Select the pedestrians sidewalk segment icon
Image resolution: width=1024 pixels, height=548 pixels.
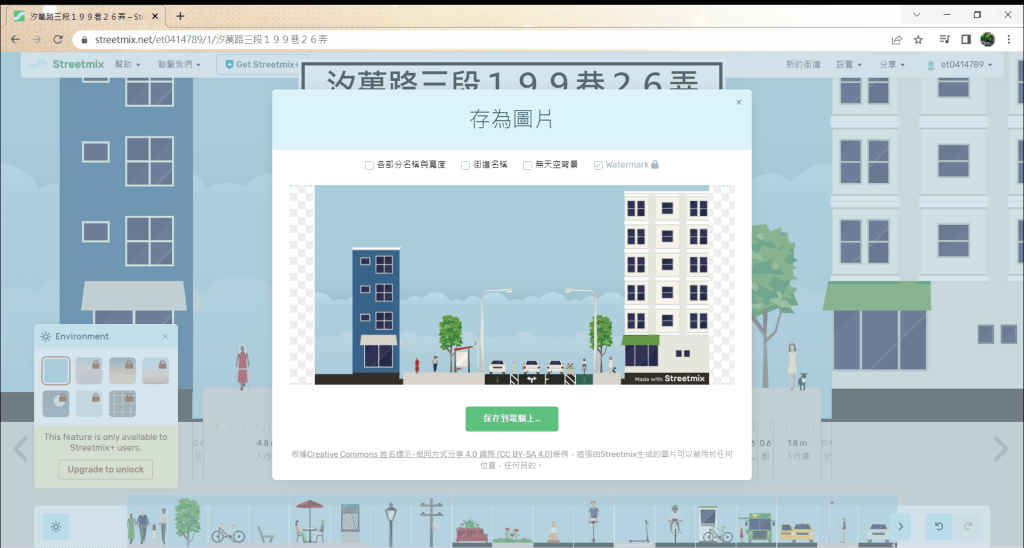click(x=148, y=523)
